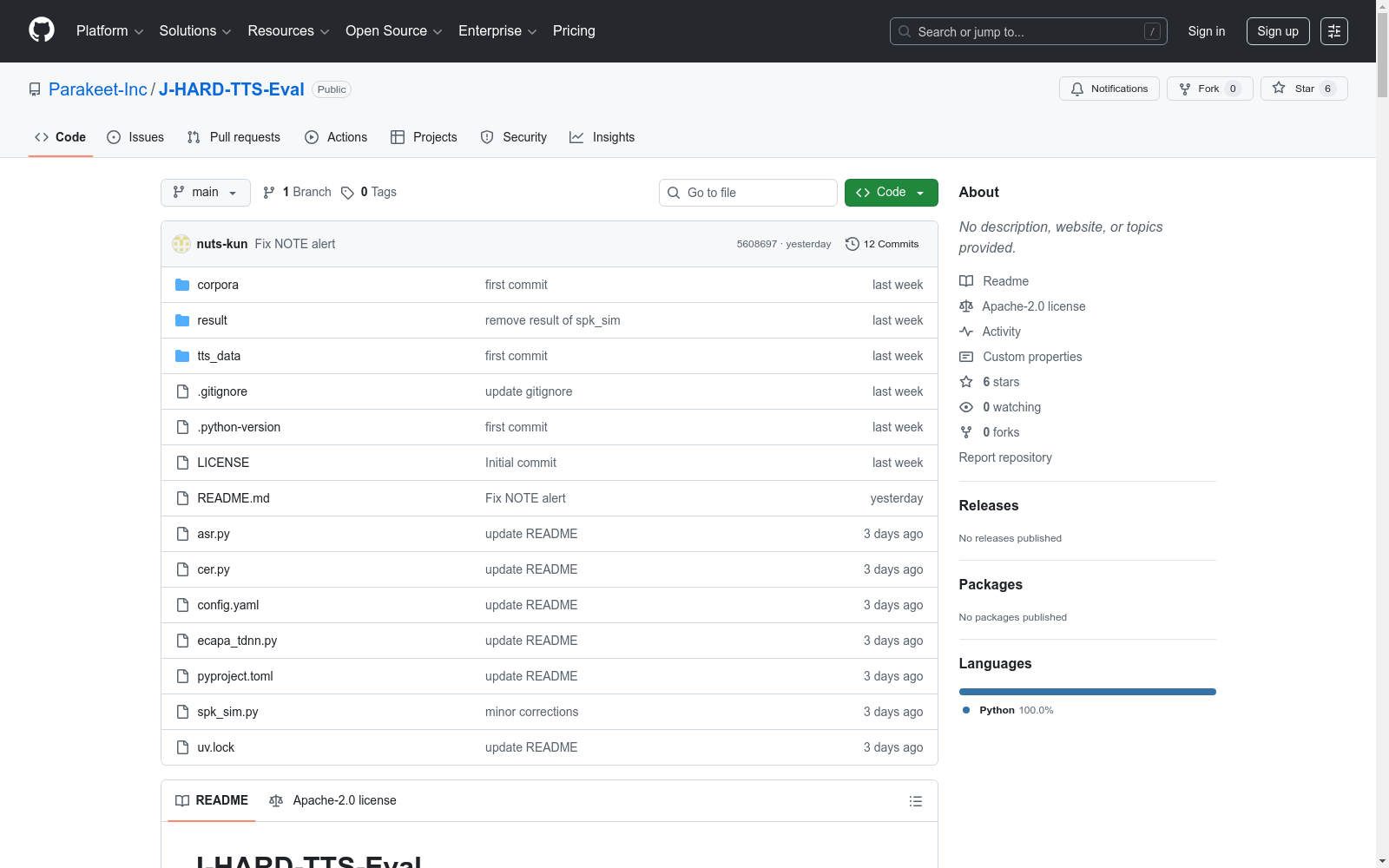Screen dimensions: 1389x868
Task: Open the main branch selector dropdown
Action: [x=206, y=193]
